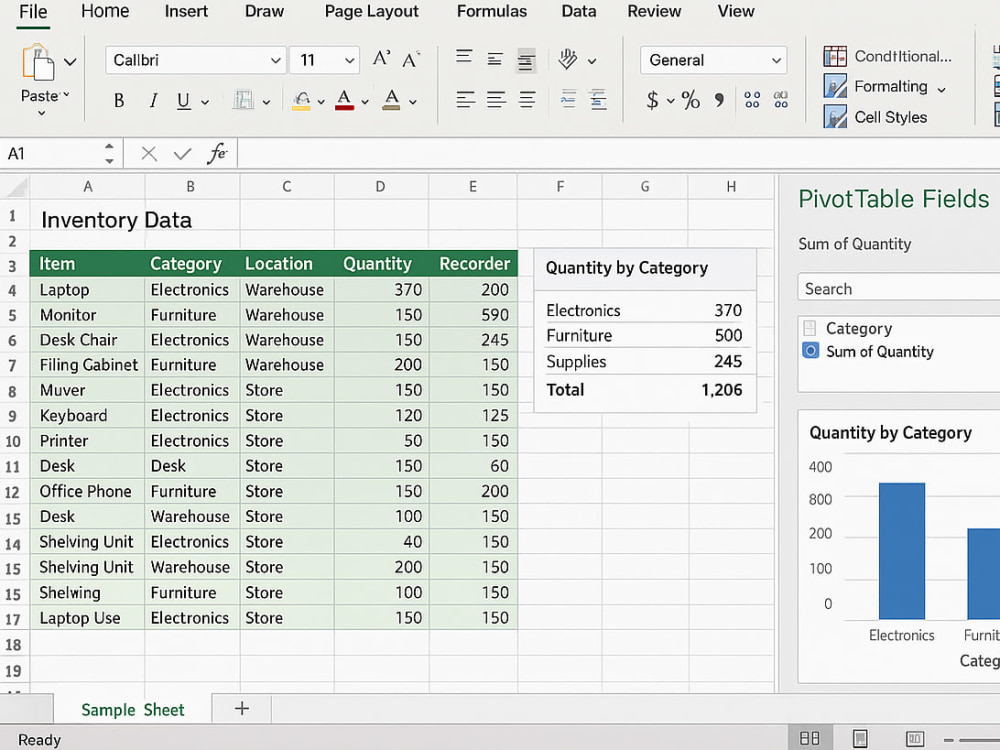Open the Calibri font name dropdown
The width and height of the screenshot is (1000, 750).
[276, 61]
